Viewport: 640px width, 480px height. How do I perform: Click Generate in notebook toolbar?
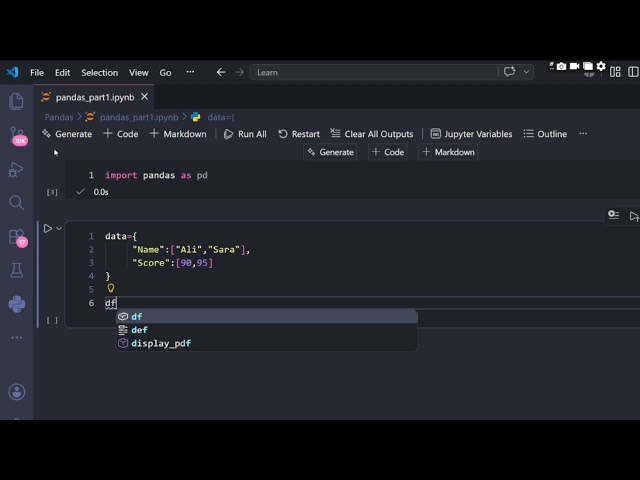click(67, 134)
